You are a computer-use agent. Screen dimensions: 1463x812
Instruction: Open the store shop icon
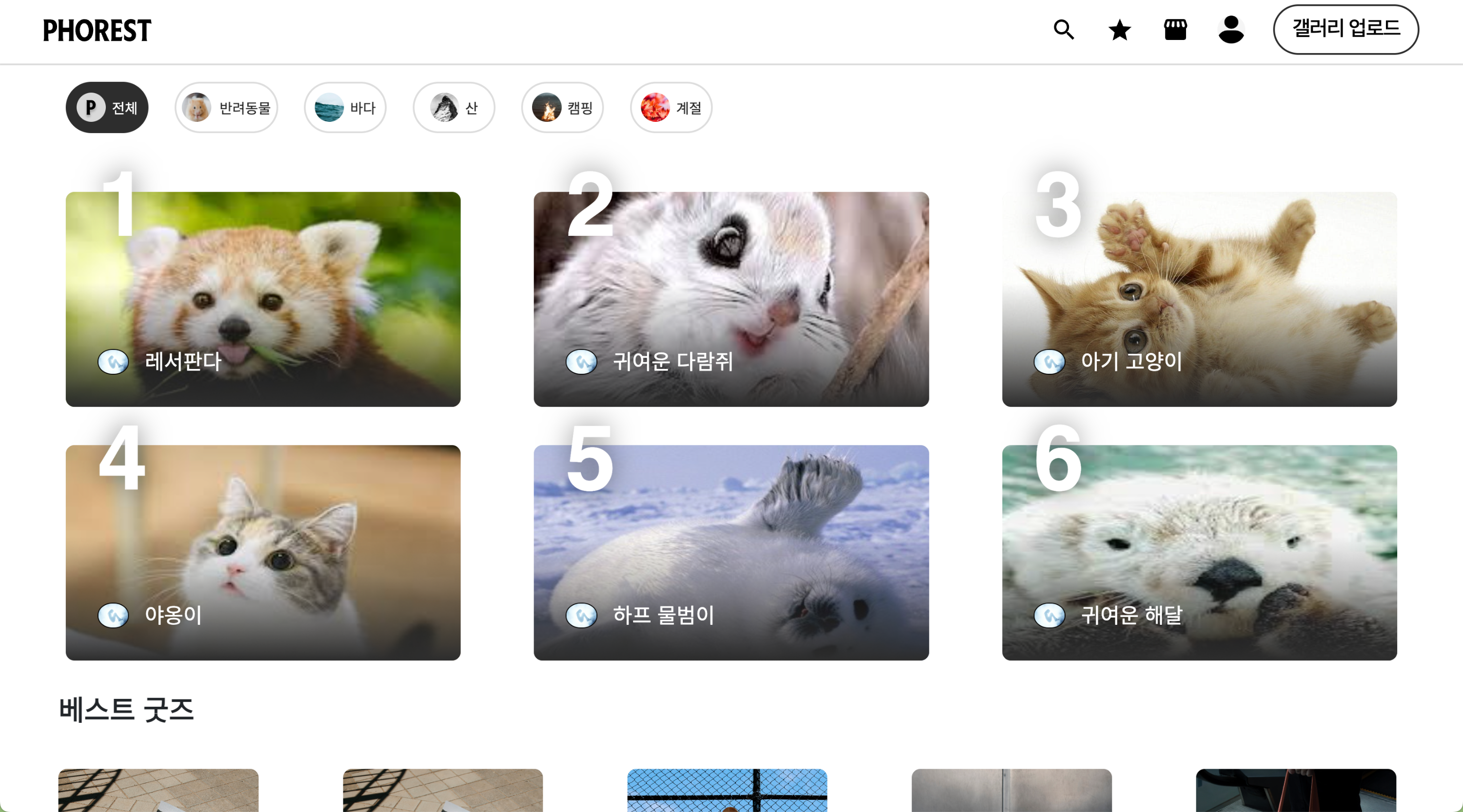(x=1175, y=30)
